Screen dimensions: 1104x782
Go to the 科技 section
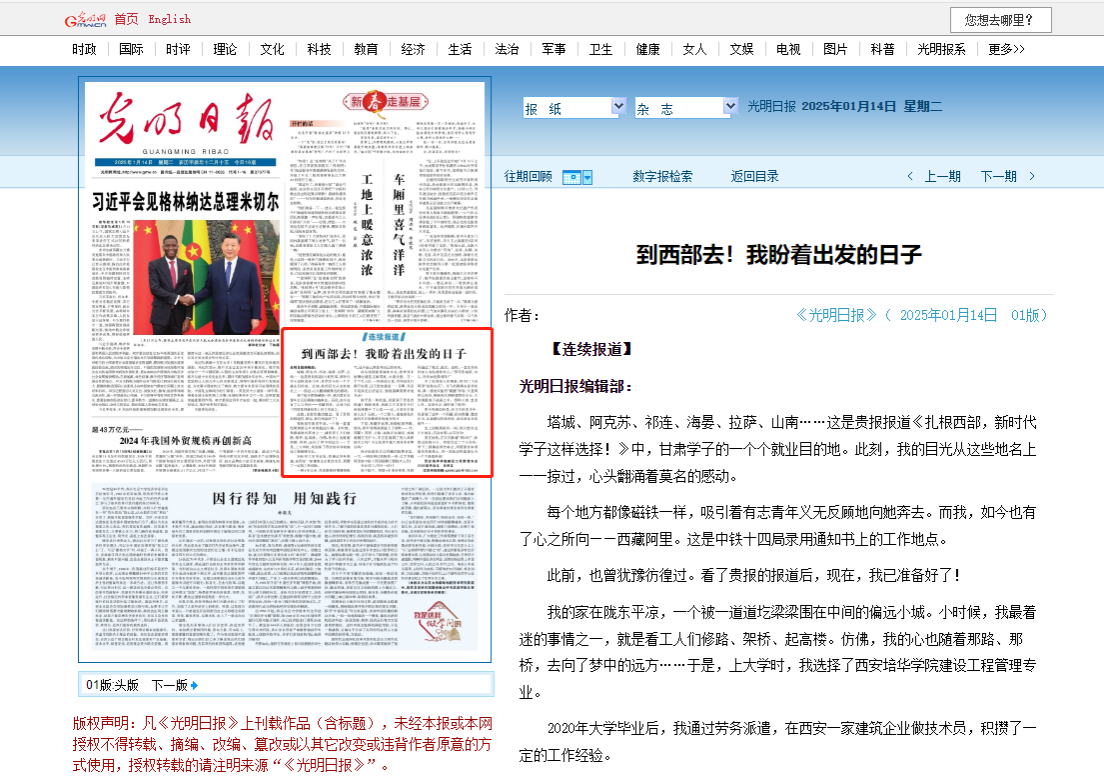pyautogui.click(x=319, y=49)
